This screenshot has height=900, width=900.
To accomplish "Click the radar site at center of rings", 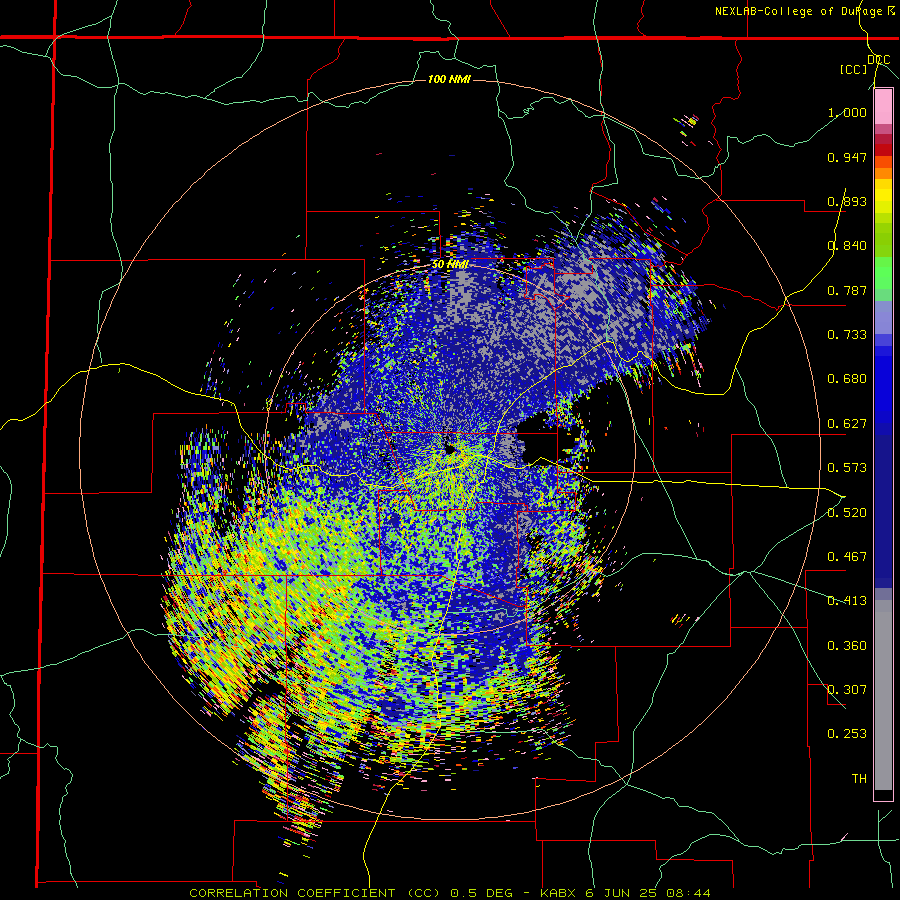I will (449, 449).
